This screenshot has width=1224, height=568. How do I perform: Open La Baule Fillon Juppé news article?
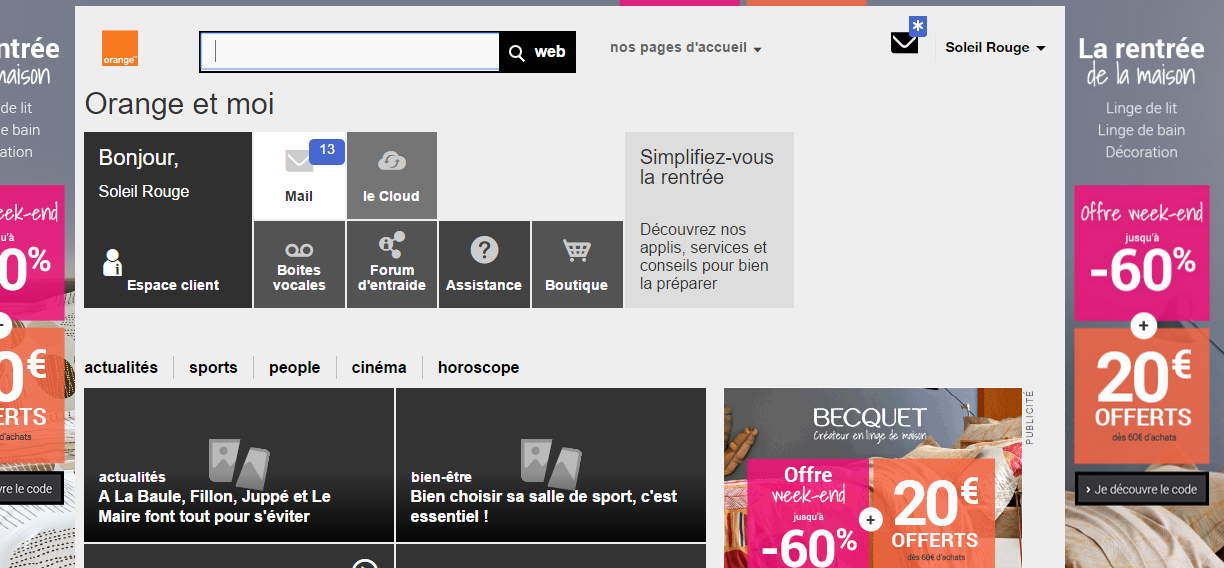(x=239, y=465)
